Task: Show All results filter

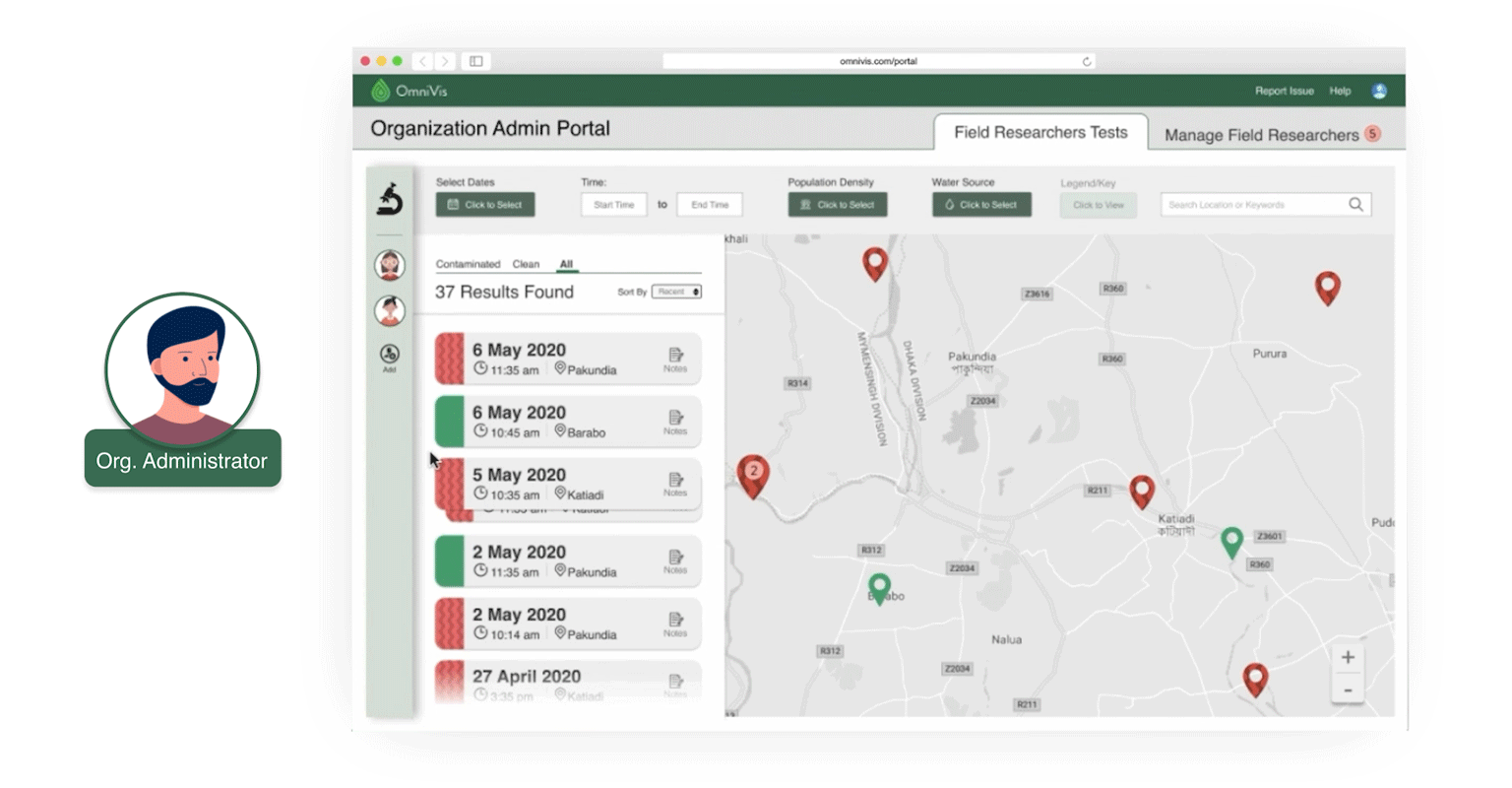Action: point(566,264)
